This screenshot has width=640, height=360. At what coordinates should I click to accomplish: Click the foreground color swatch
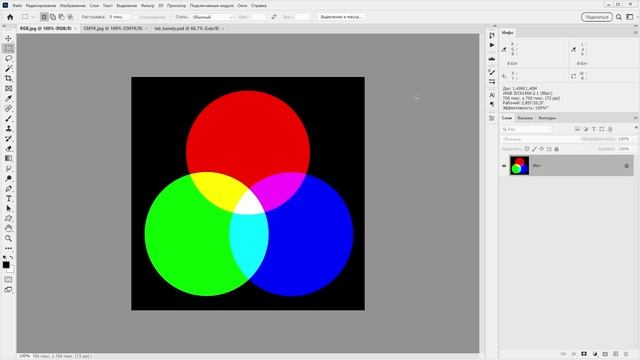(x=6, y=265)
